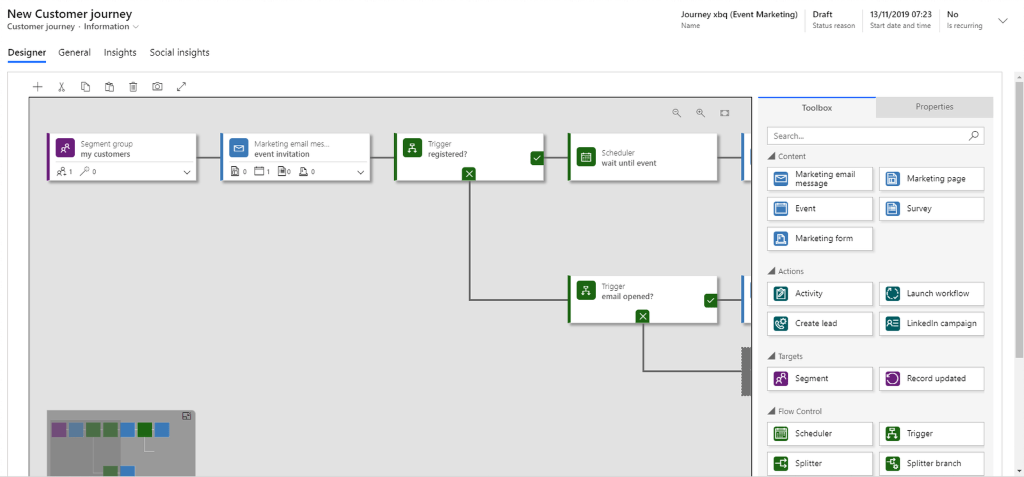Click the Delete trash icon
1024x477 pixels.
133,86
